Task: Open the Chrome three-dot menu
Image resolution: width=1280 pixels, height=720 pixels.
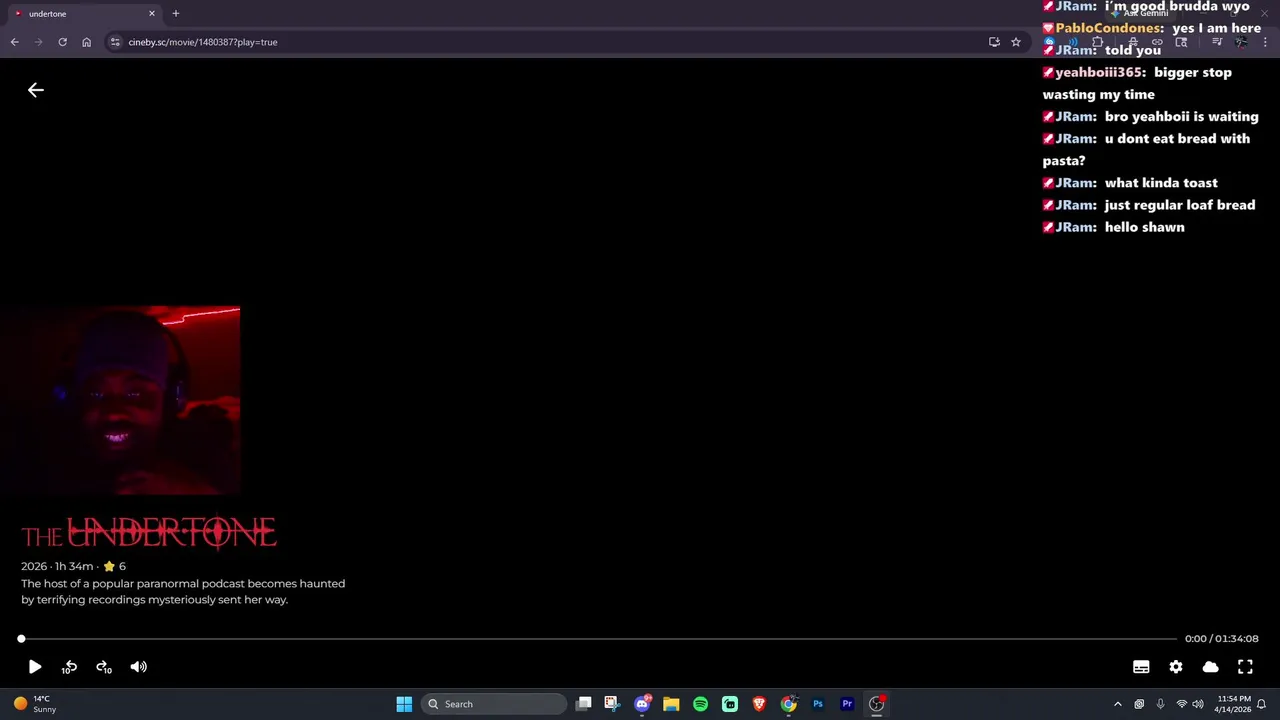Action: tap(1265, 42)
